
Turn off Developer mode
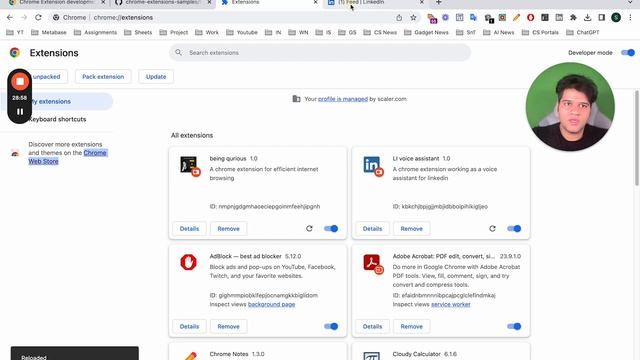coord(628,53)
